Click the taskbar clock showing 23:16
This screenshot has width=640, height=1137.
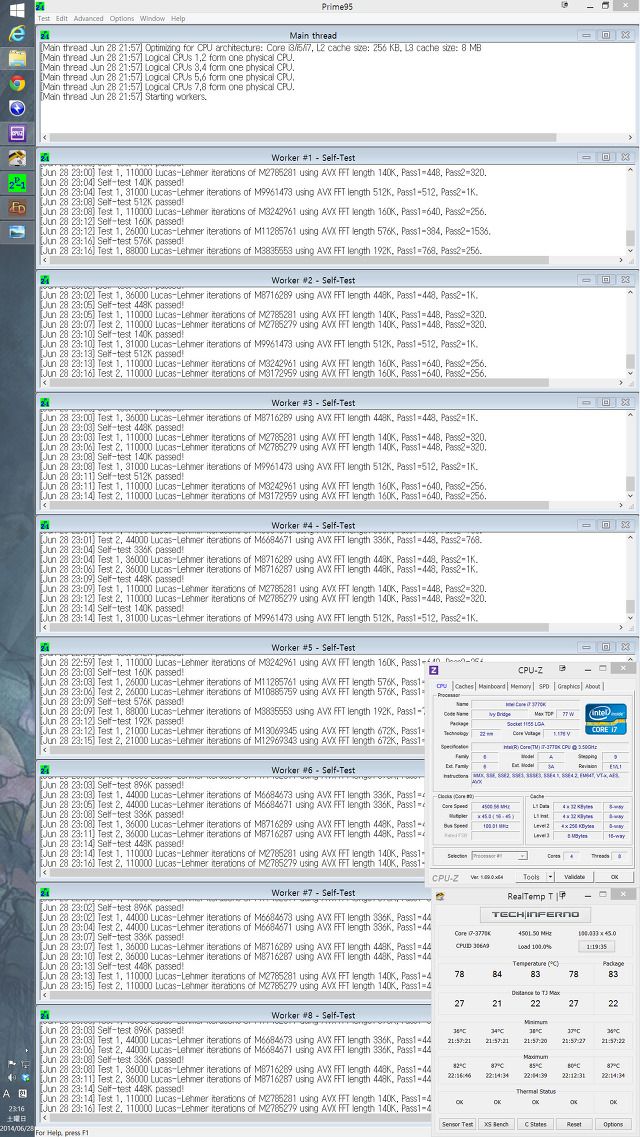click(x=17, y=1109)
